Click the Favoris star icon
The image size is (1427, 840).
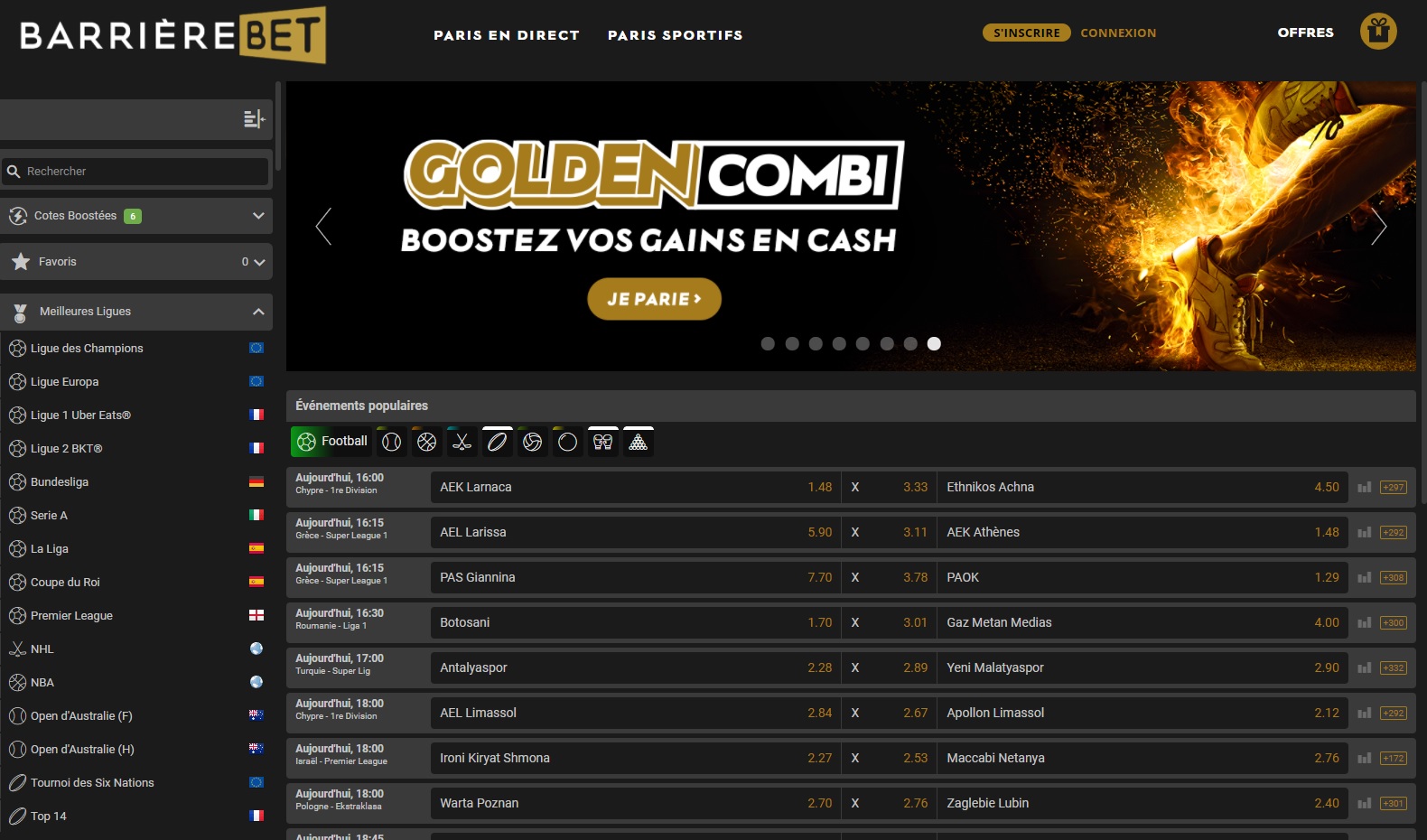click(x=21, y=261)
